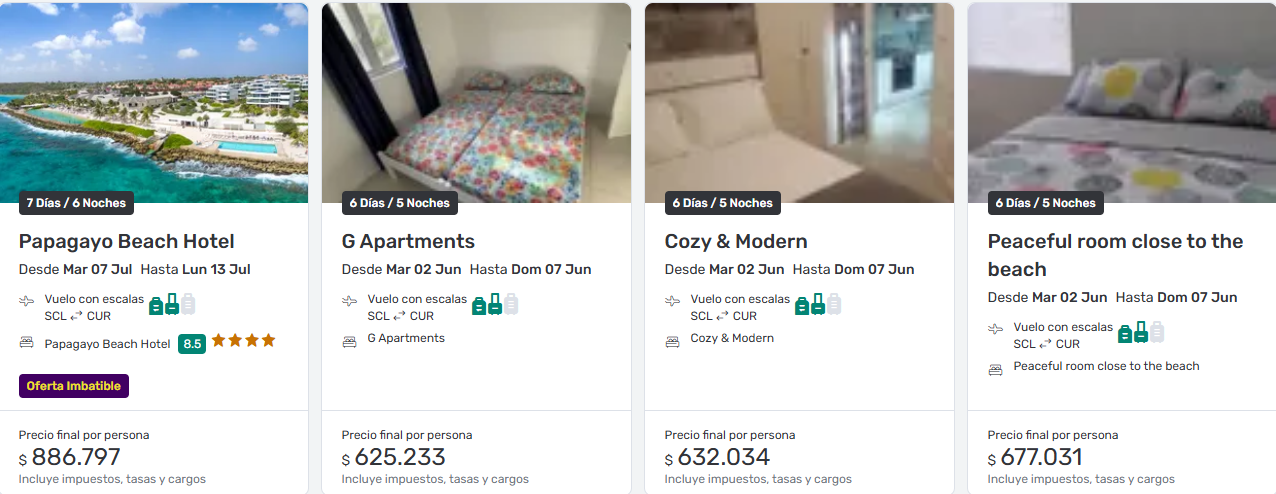Click the bed icon on Peaceful room card

pyautogui.click(x=996, y=370)
